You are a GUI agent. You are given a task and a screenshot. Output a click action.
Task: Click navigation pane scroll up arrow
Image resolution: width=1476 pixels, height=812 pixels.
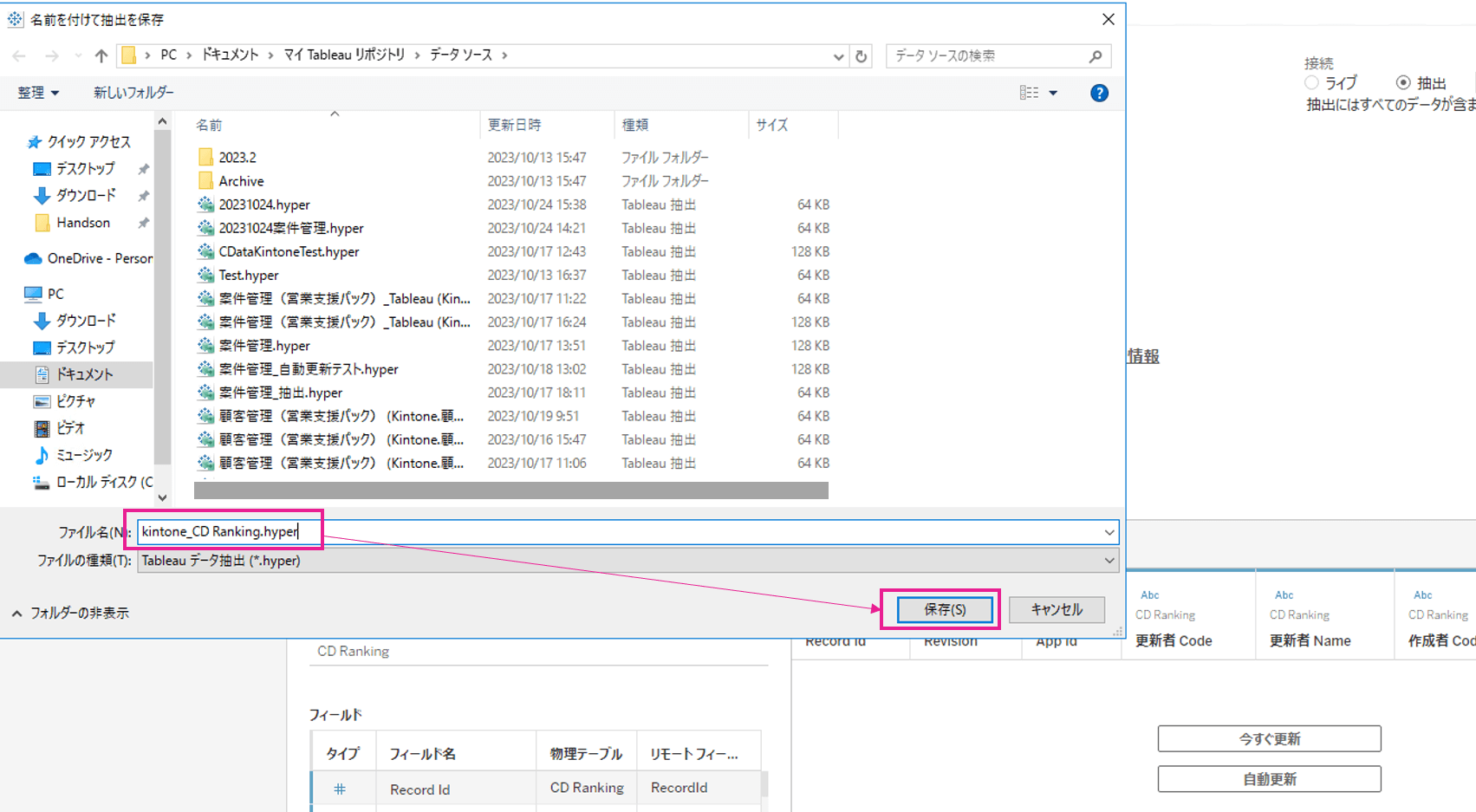(x=162, y=122)
